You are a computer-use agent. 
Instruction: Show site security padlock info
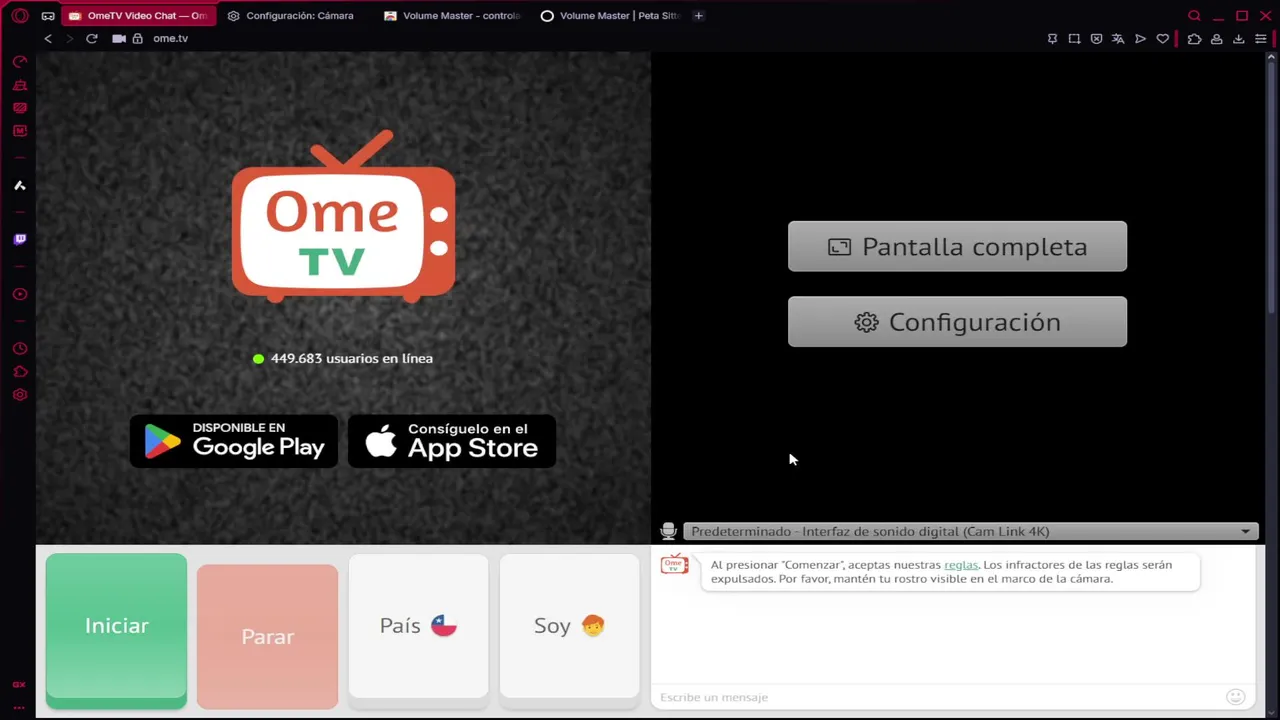coord(138,38)
